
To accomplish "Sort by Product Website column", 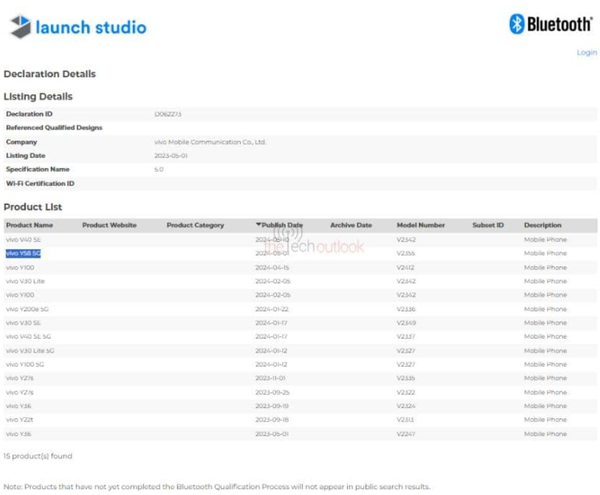I will pyautogui.click(x=109, y=225).
